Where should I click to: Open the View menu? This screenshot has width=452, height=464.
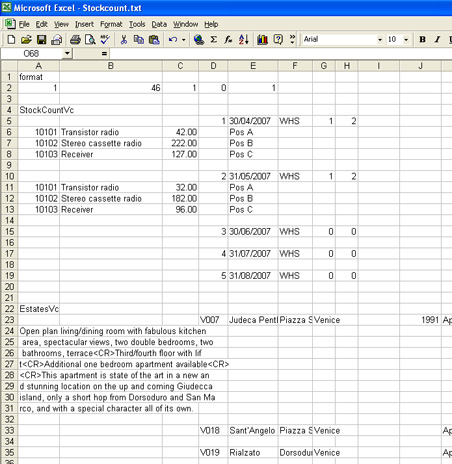[61, 24]
